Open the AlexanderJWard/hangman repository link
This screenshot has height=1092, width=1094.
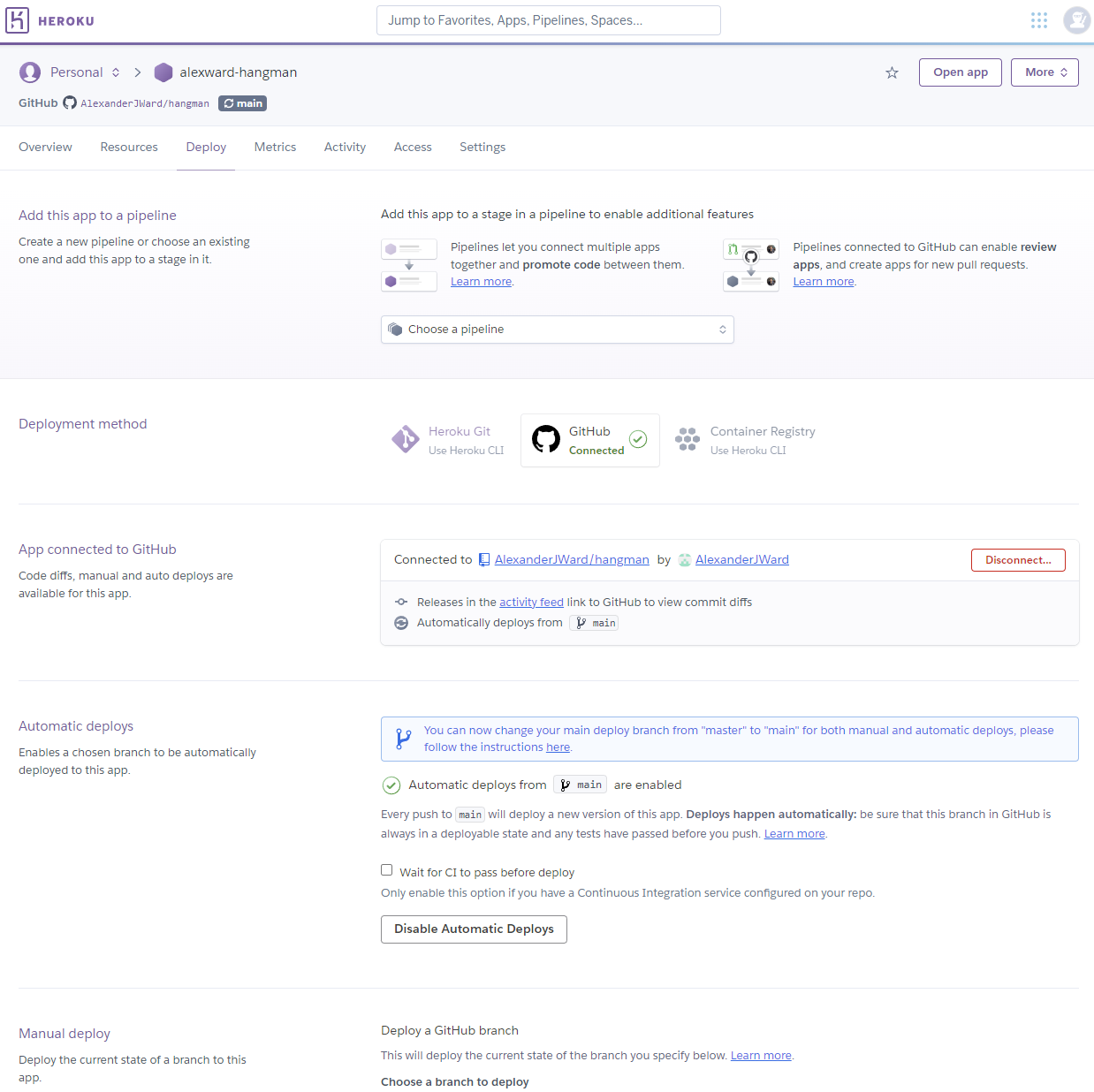coord(572,559)
